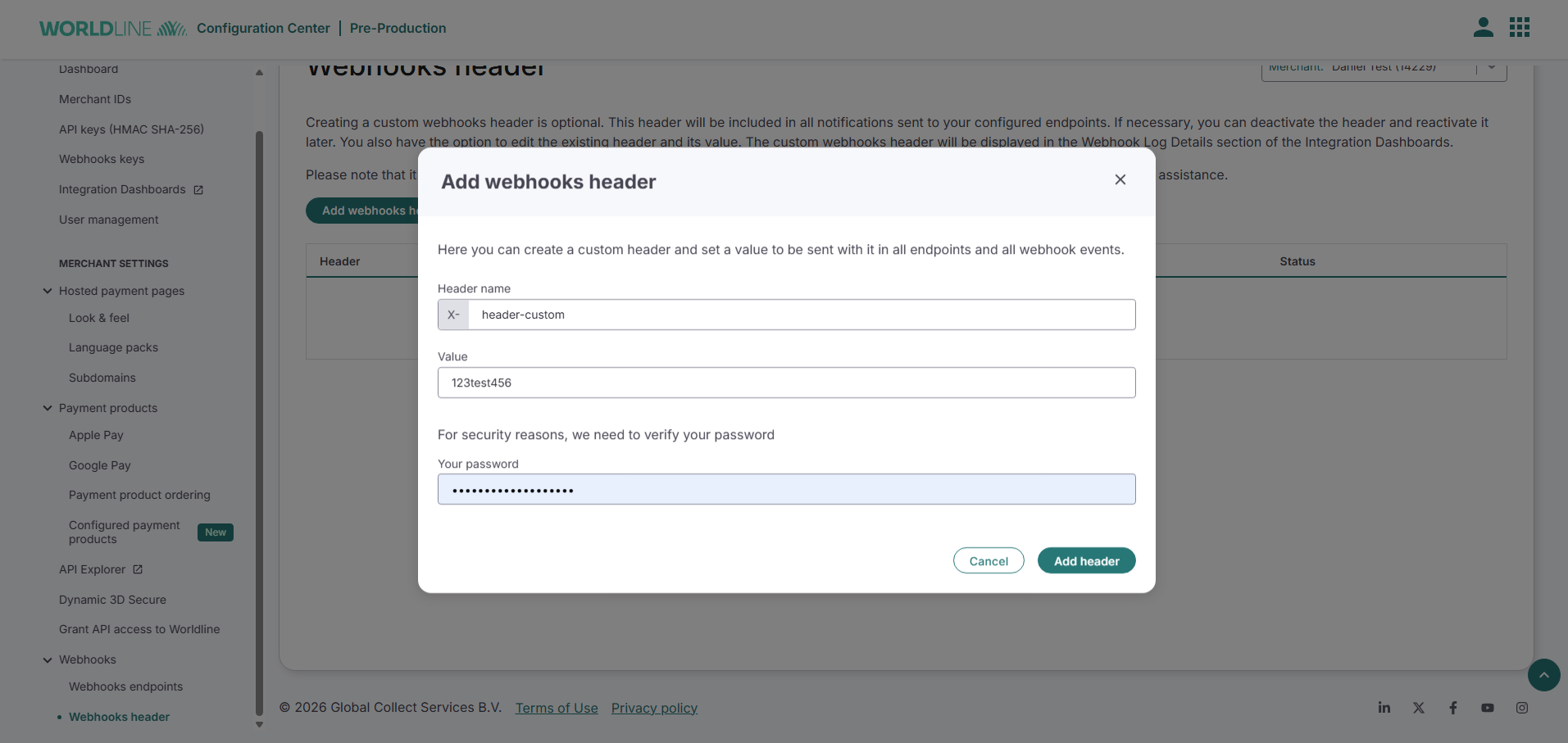1568x743 pixels.
Task: Collapse the Payment products section
Action: 48,408
